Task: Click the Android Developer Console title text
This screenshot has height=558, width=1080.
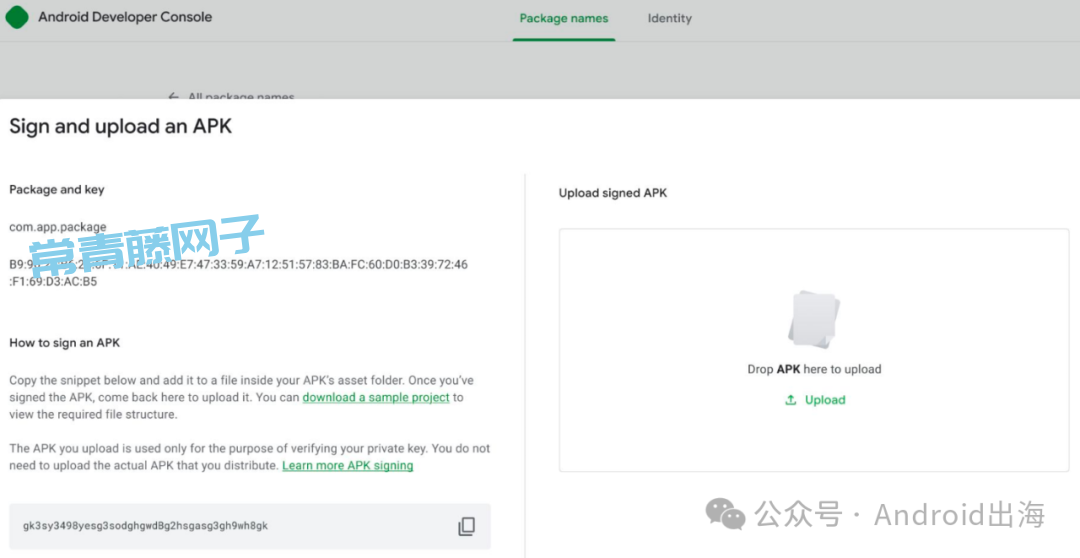Action: pyautogui.click(x=125, y=17)
